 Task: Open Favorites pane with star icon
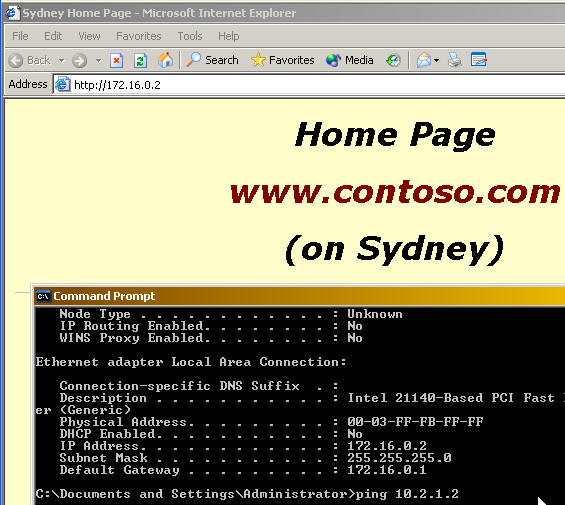tap(283, 60)
